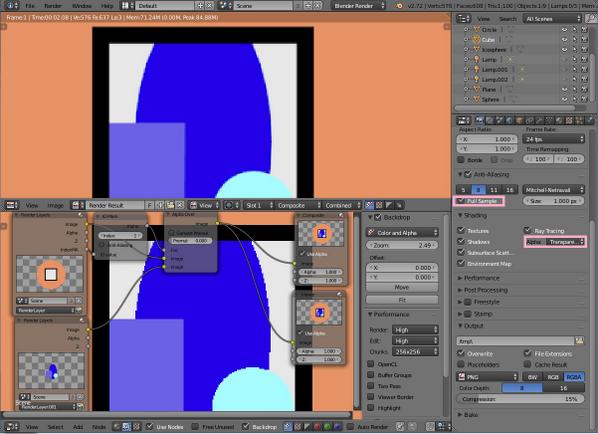Screen dimensions: 598x434
Task: Enable the OpenCL checkbox in the Performance panel
Action: coord(370,364)
